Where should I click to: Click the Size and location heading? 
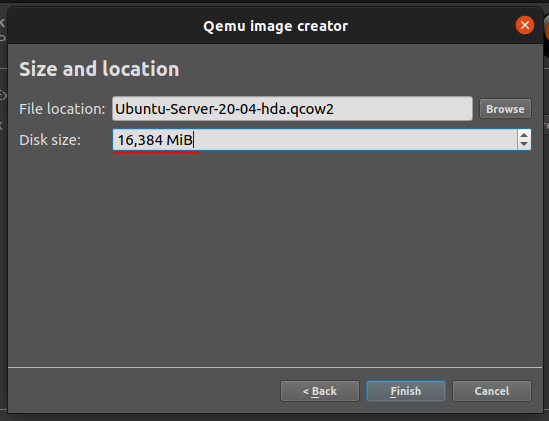click(x=99, y=69)
